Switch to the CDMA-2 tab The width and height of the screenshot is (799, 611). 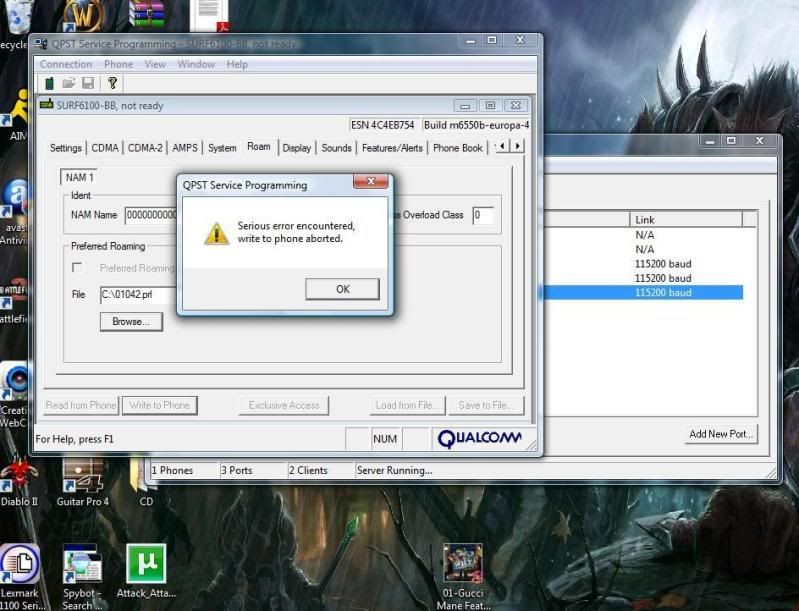pos(145,148)
